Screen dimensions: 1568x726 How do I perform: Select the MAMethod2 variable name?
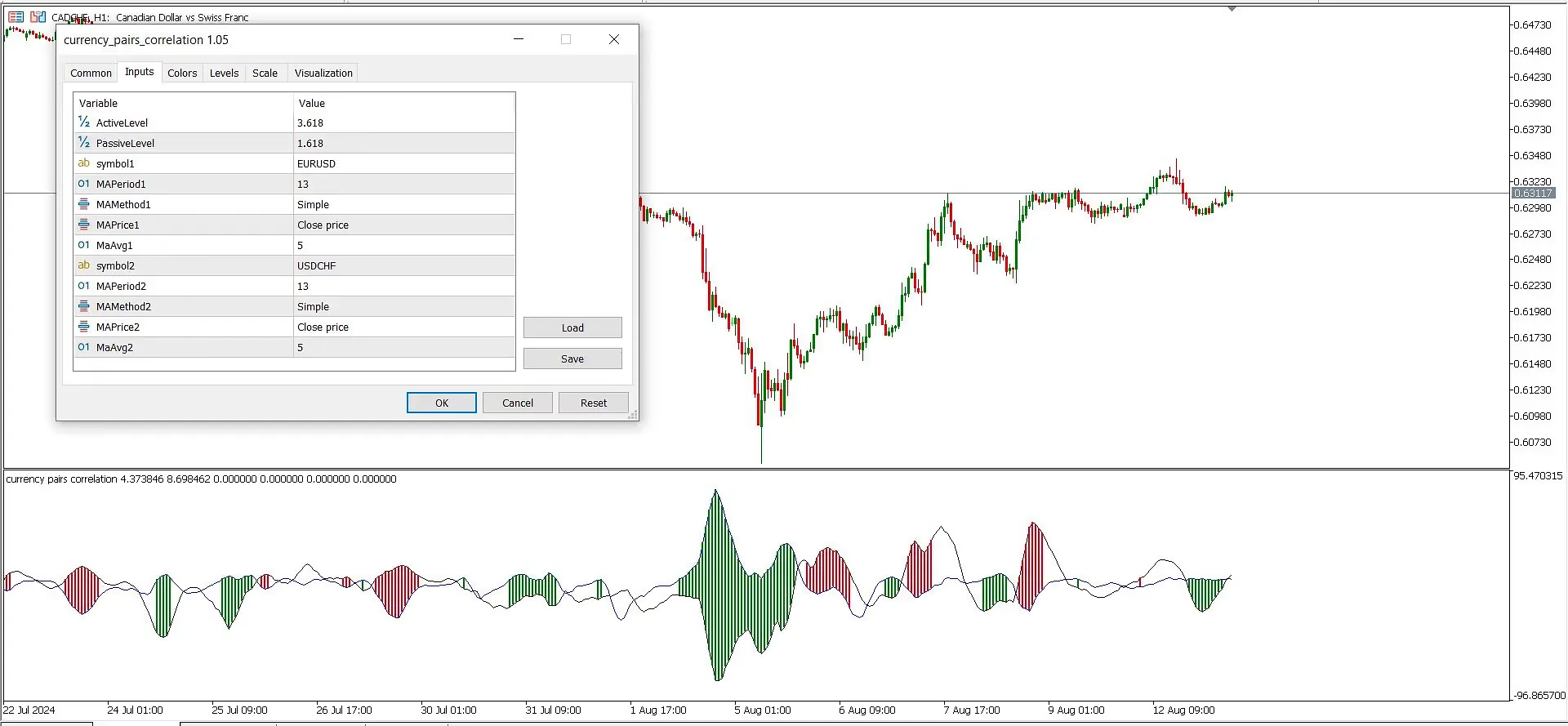(123, 306)
